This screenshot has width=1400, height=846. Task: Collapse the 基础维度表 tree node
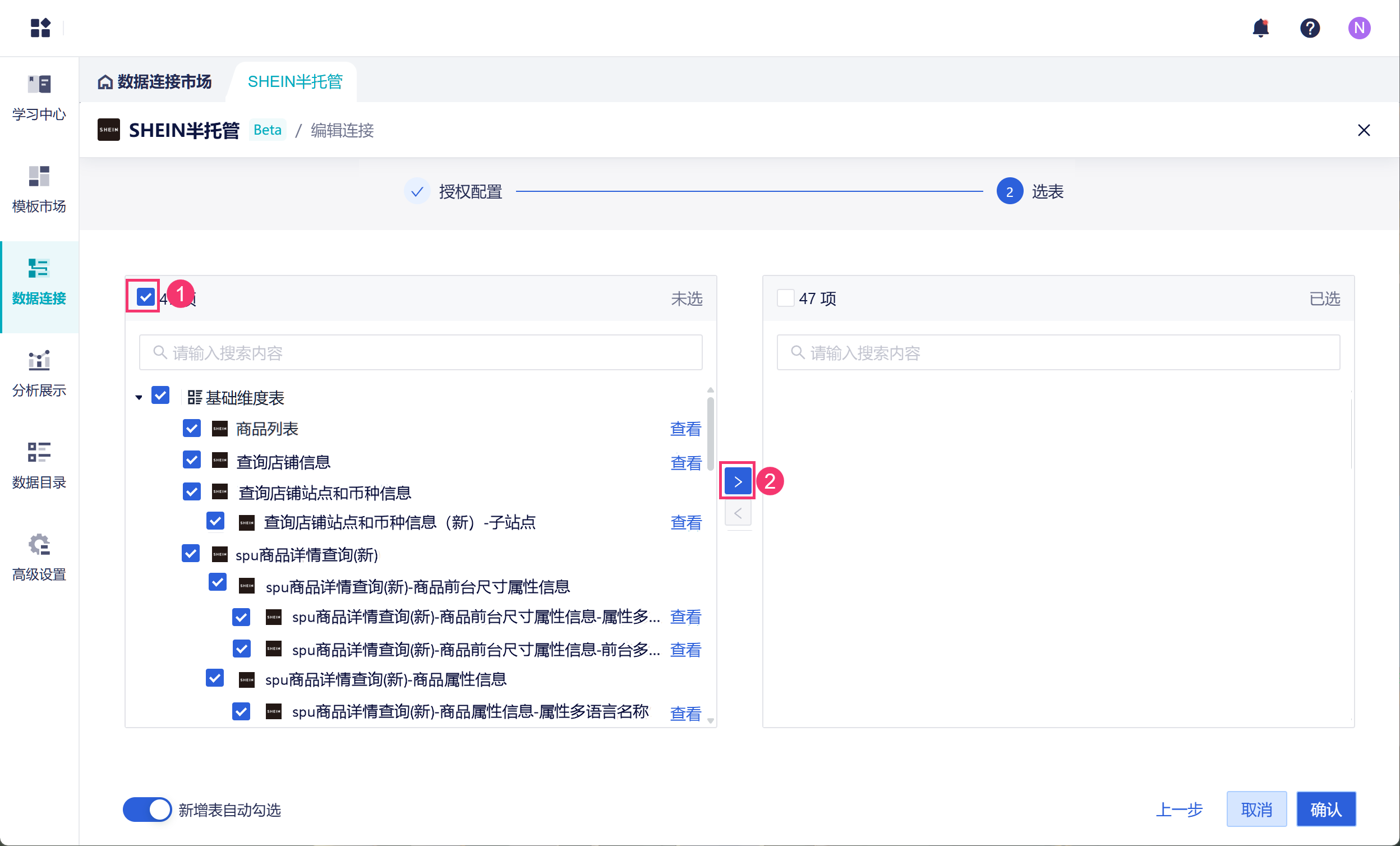click(139, 398)
